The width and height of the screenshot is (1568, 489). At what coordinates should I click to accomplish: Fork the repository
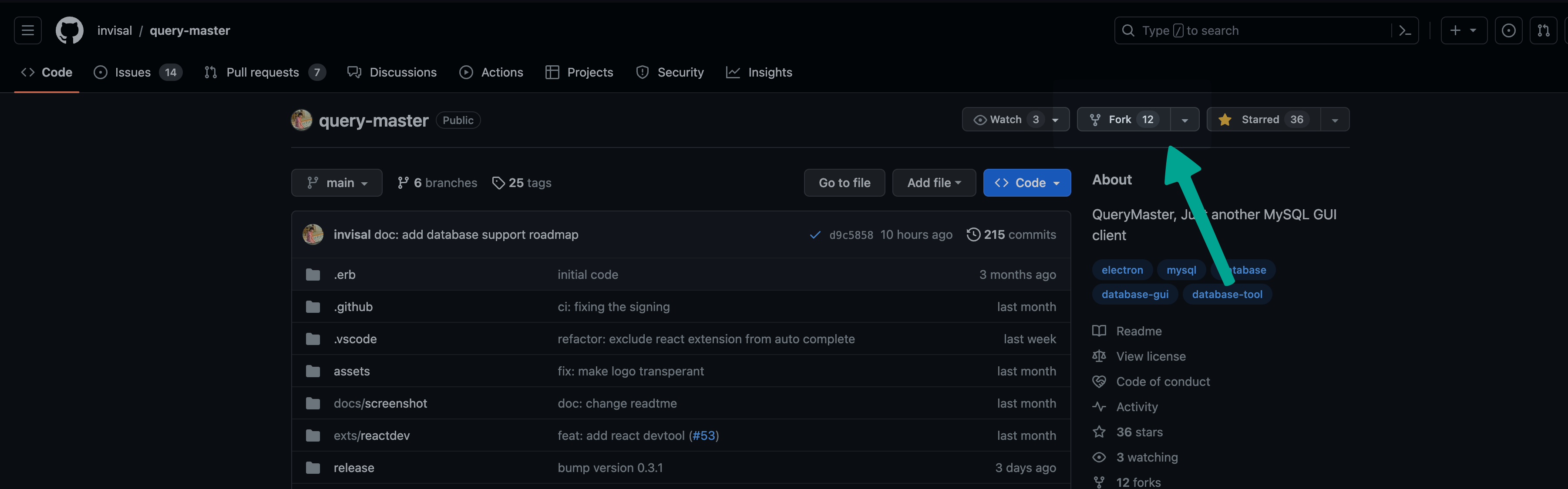(x=1124, y=119)
